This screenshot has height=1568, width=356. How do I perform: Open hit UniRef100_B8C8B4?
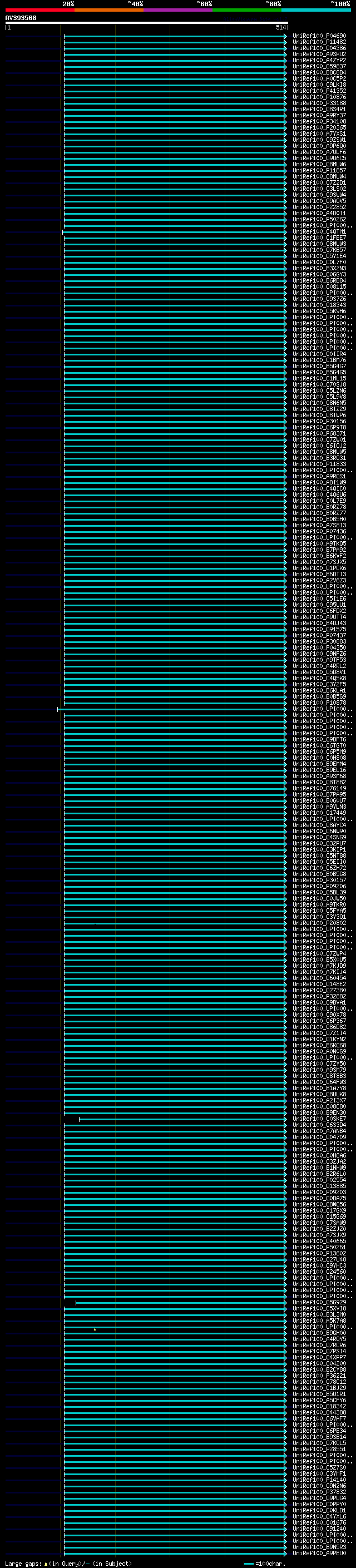pos(319,72)
